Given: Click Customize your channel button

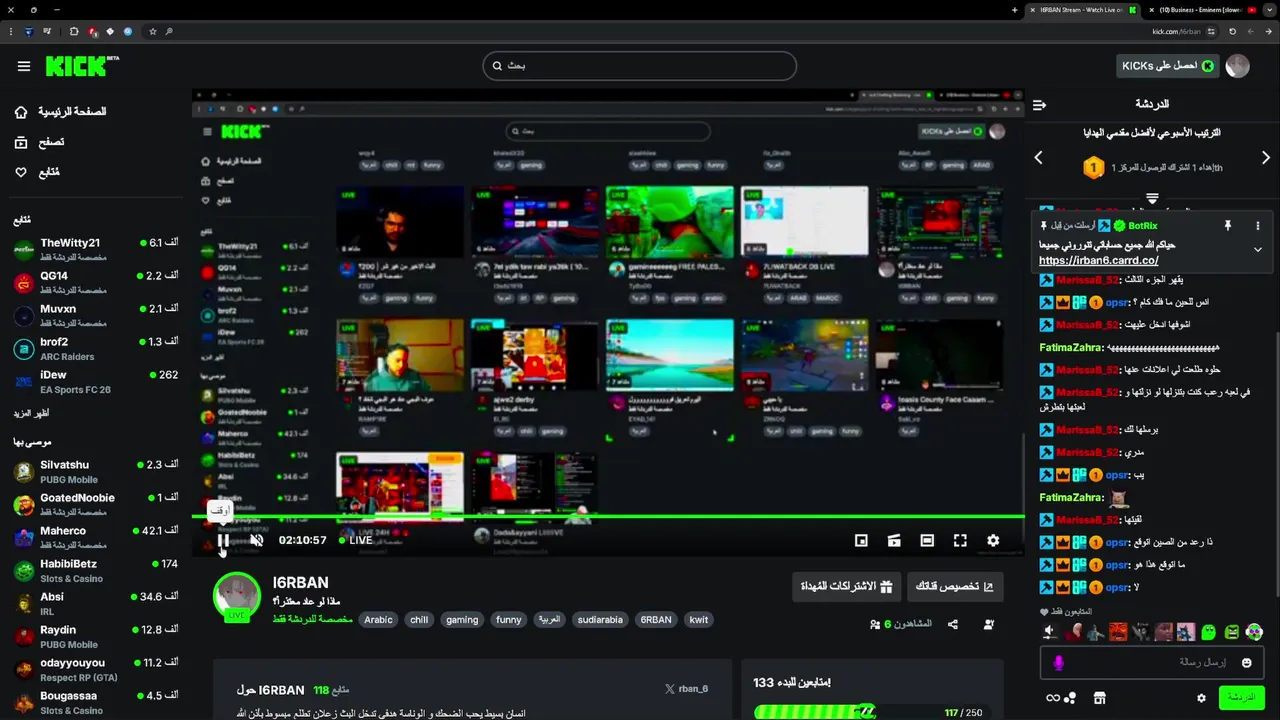Looking at the screenshot, I should click(x=955, y=587).
